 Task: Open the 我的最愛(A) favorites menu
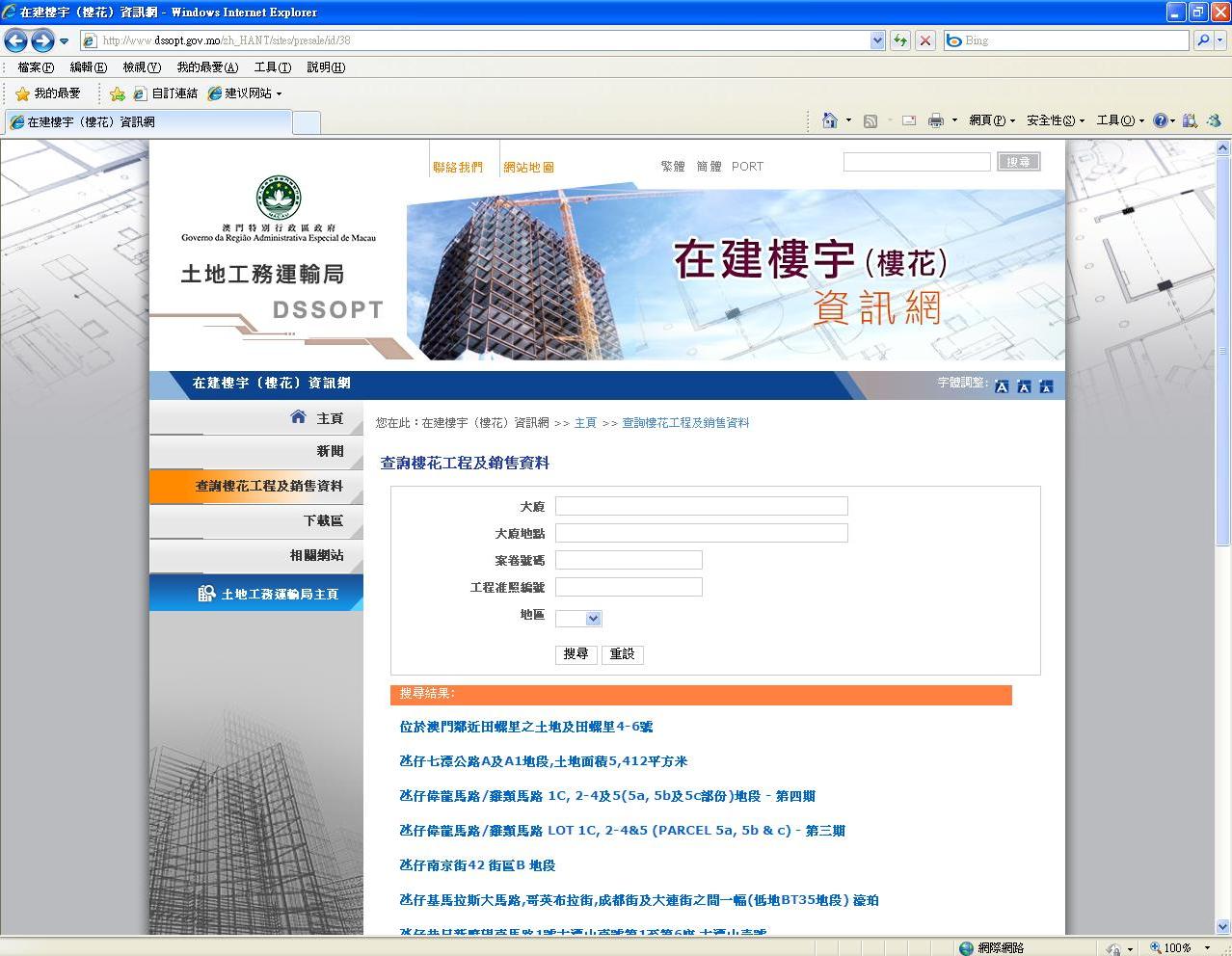(206, 67)
